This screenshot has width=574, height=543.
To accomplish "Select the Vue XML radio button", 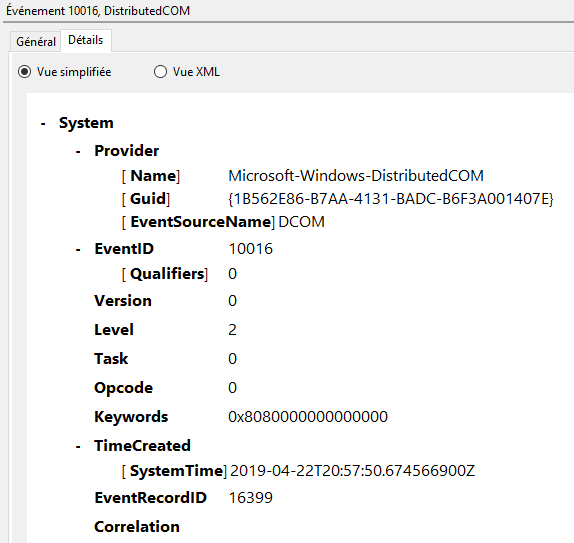I will [160, 72].
